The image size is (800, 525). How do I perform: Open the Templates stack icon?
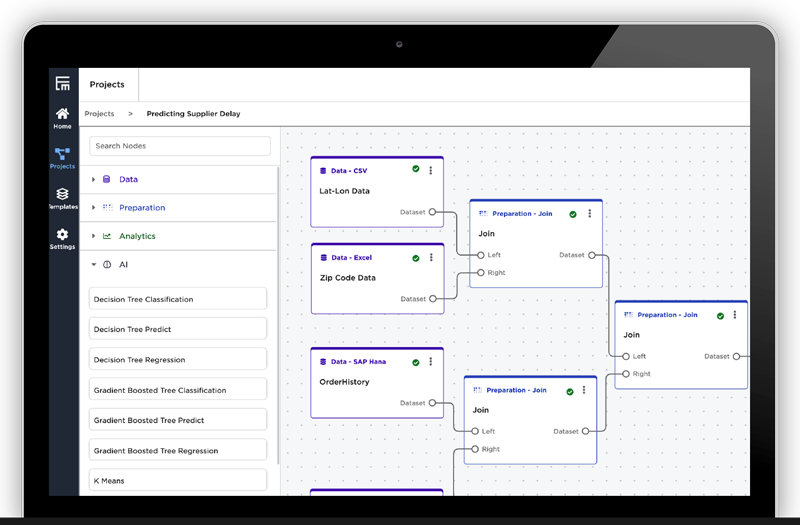pos(62,194)
